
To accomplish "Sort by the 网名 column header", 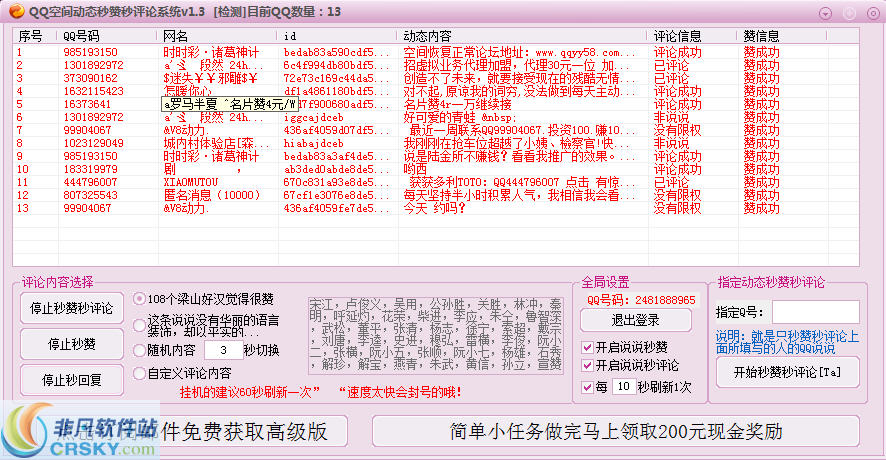I will click(217, 36).
